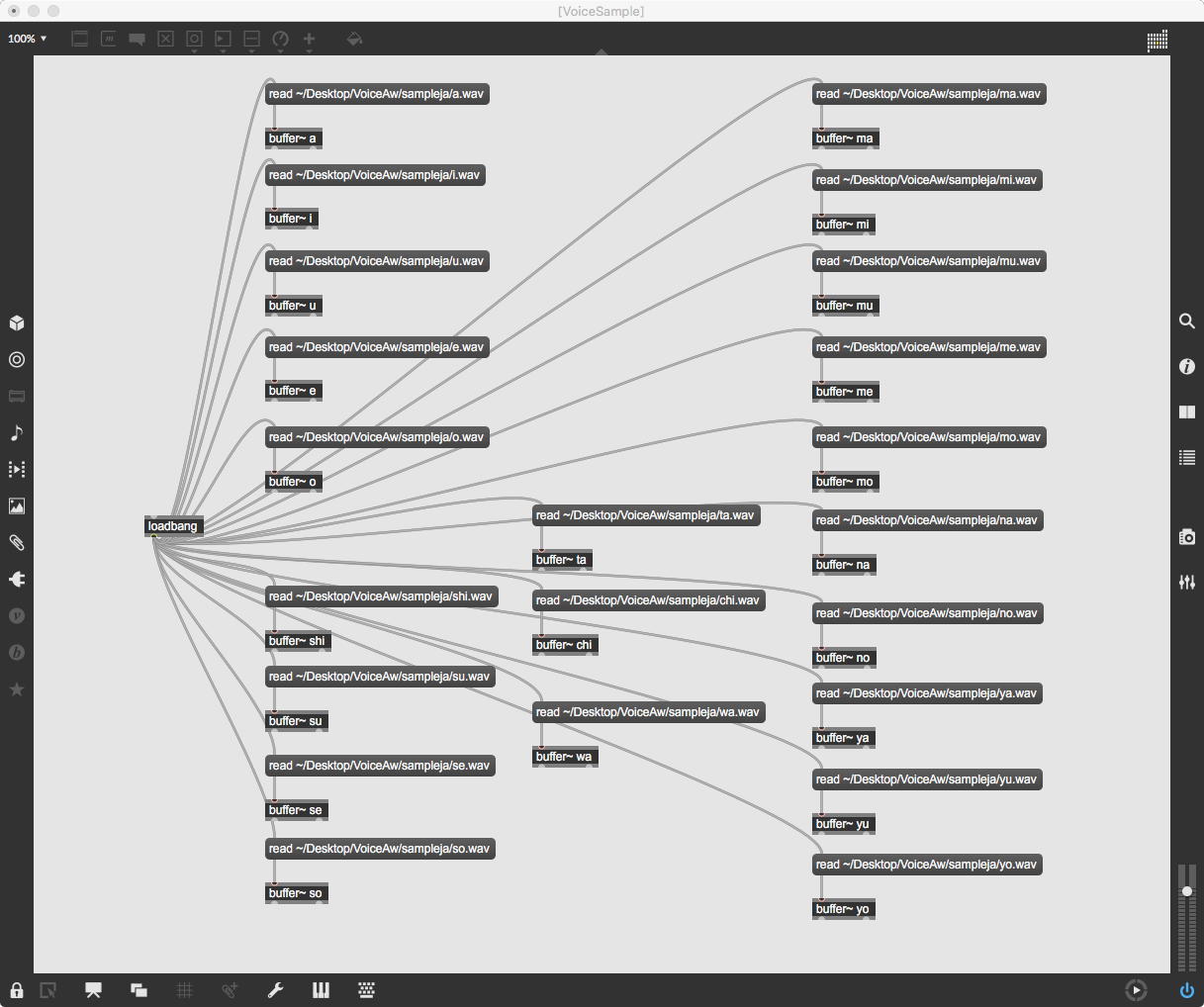This screenshot has width=1204, height=1007.
Task: Open the paint bucket format palette
Action: [x=354, y=39]
